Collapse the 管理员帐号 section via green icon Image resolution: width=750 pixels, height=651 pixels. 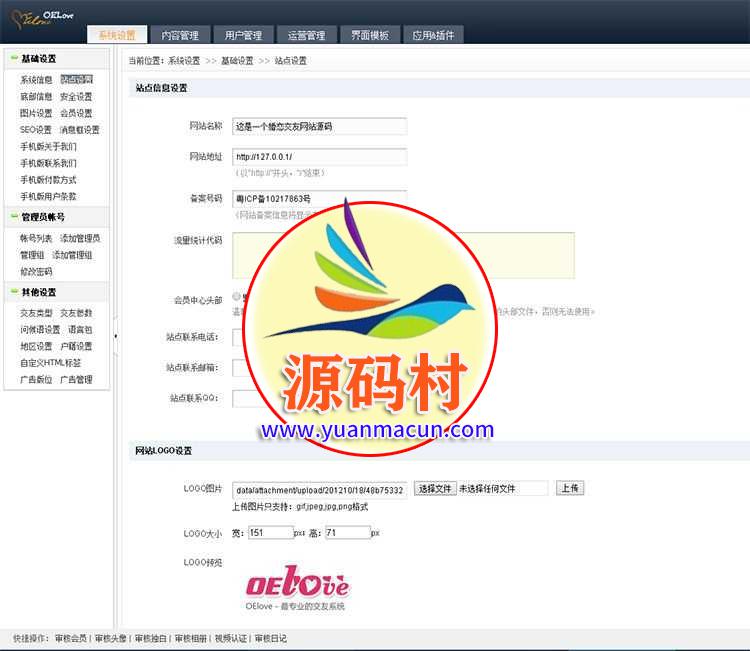14,216
